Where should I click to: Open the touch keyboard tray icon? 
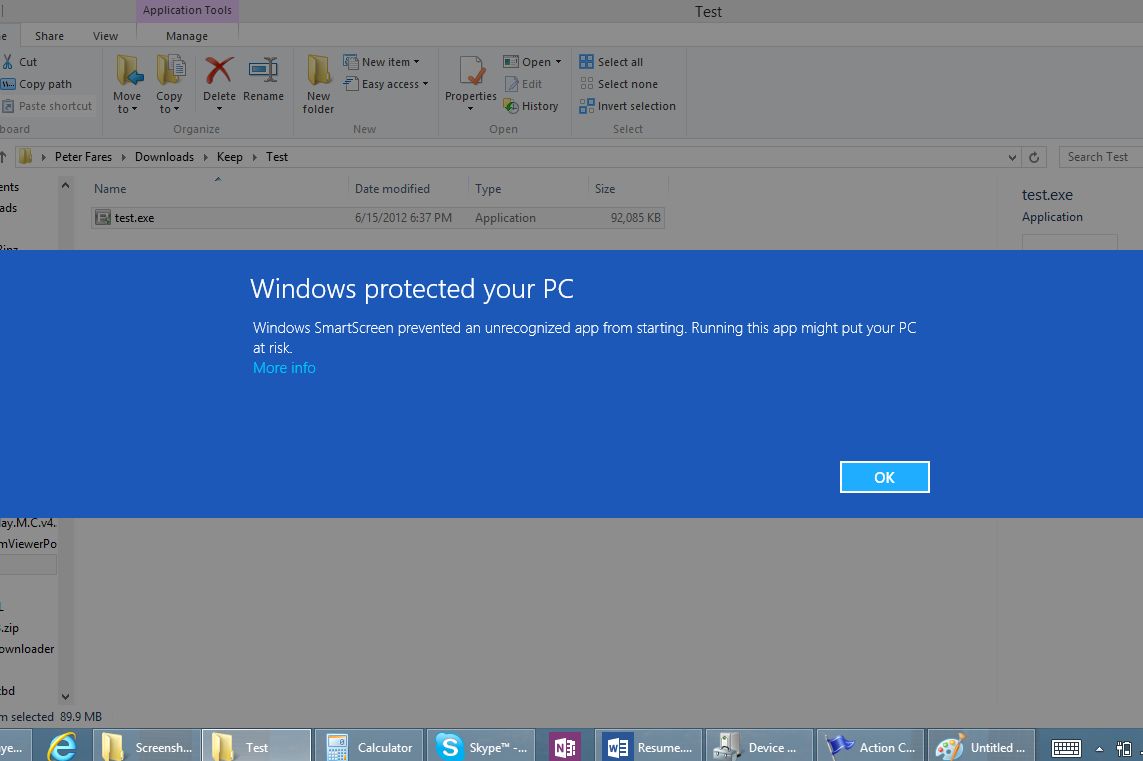1066,748
